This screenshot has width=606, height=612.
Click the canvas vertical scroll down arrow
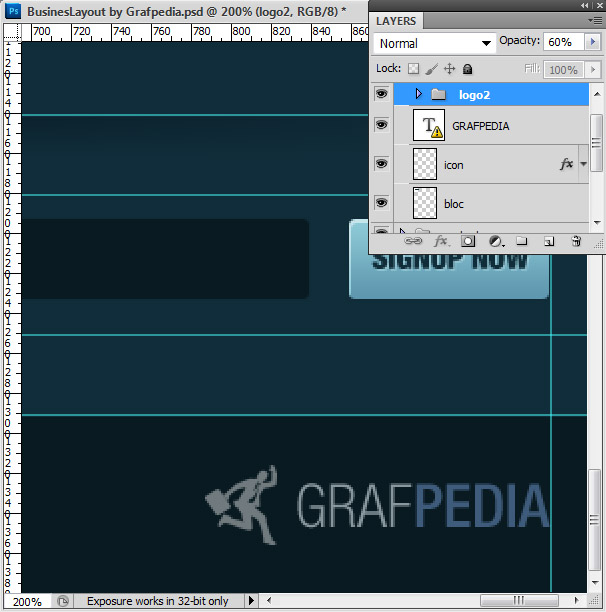click(595, 582)
